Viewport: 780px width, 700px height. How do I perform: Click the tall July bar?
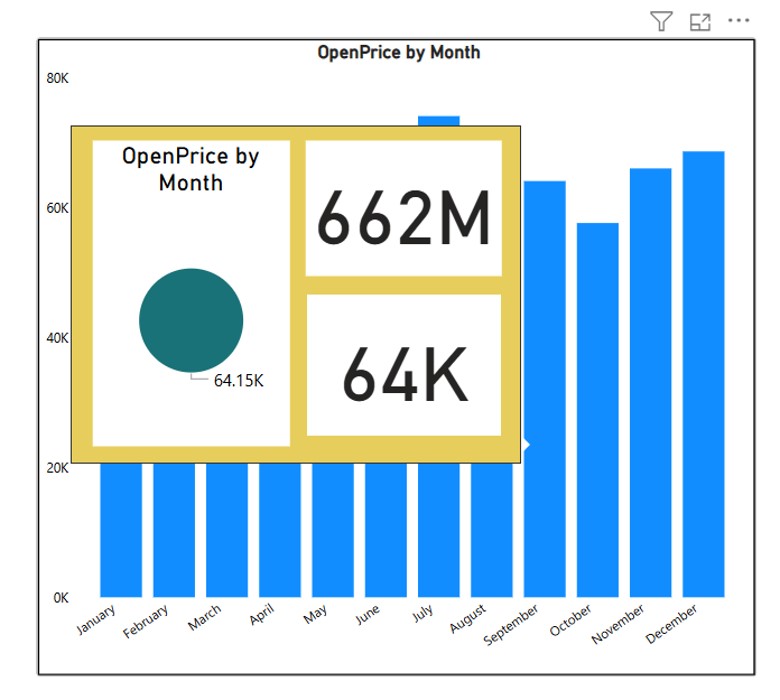[x=439, y=530]
